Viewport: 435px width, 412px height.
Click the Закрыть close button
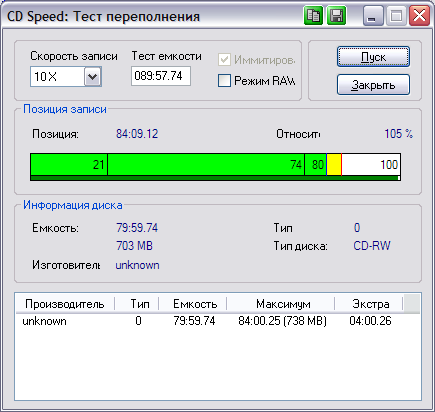click(373, 85)
